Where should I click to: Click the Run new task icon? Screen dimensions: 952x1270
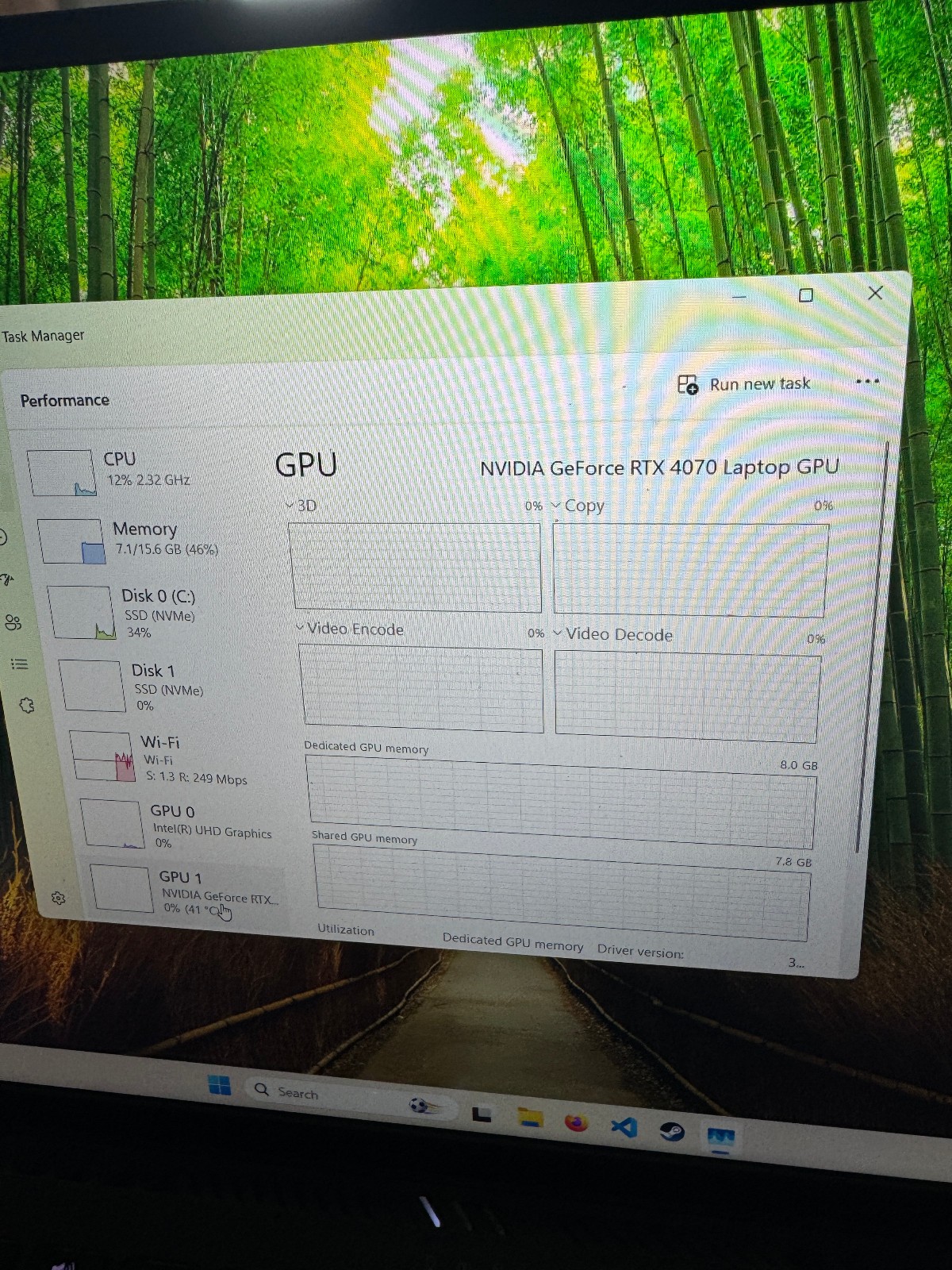point(688,385)
